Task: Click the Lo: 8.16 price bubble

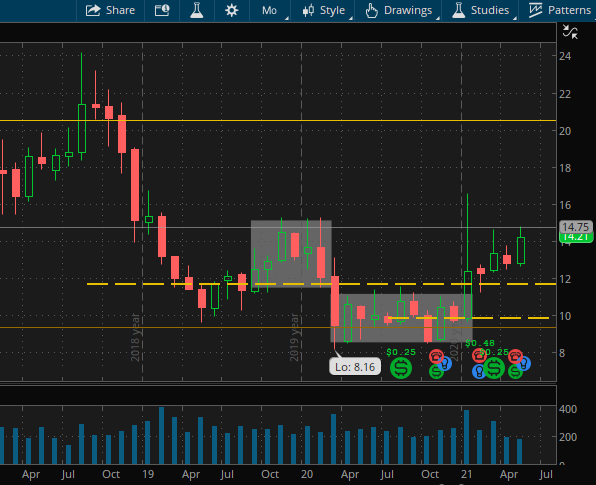Action: tap(355, 367)
